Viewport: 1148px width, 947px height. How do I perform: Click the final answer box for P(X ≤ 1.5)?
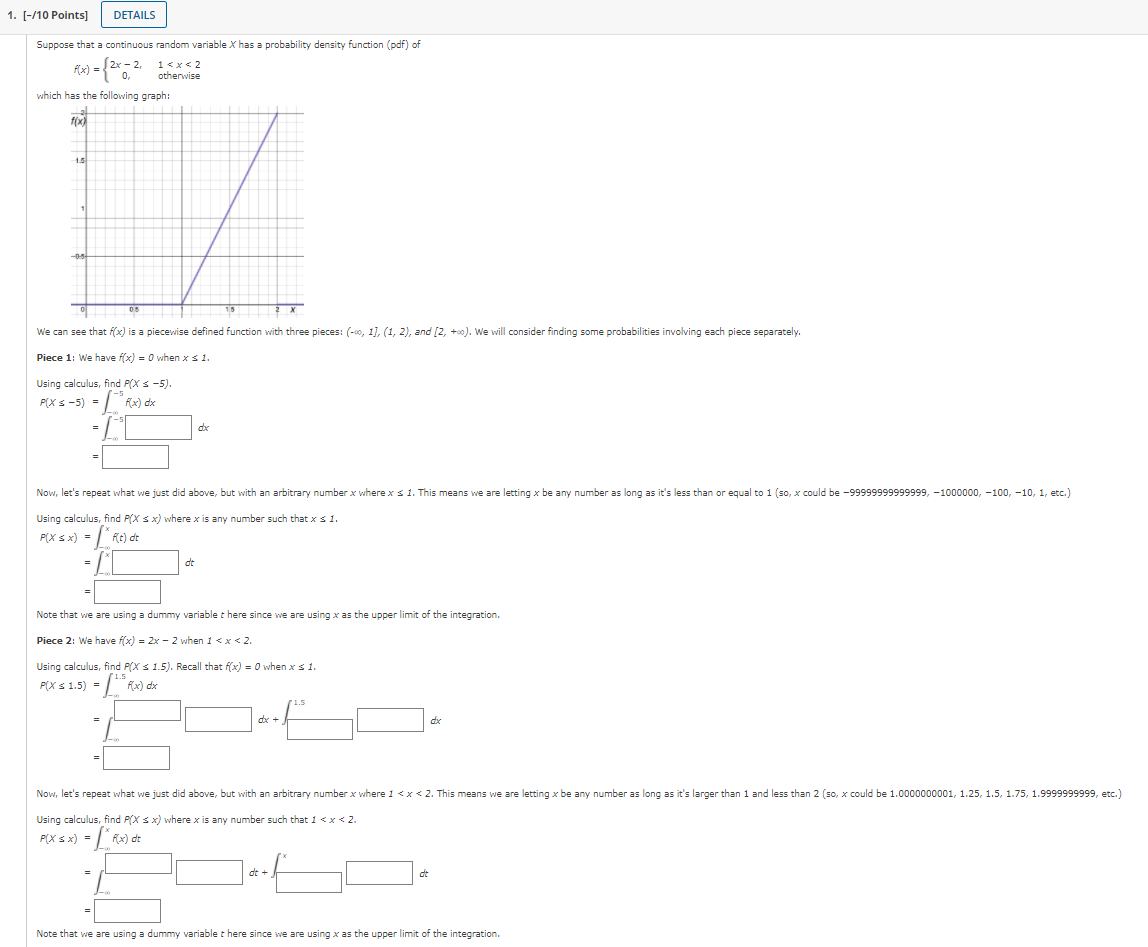click(135, 757)
